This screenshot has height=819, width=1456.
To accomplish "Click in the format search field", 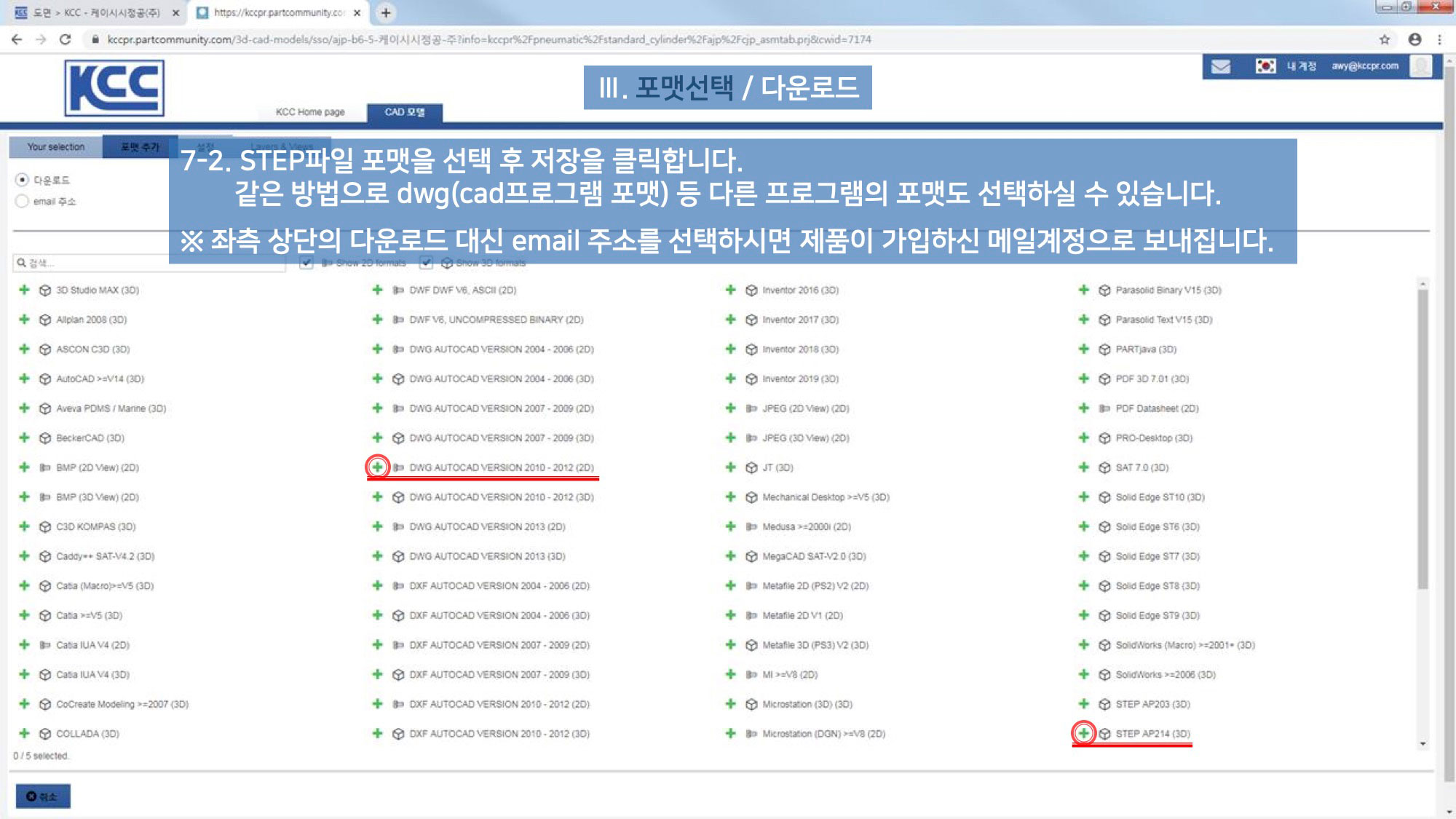I will [149, 263].
